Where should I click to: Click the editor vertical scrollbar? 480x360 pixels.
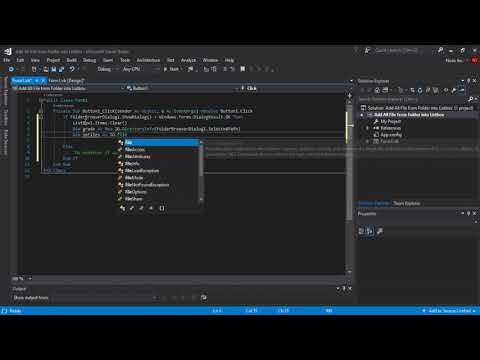pos(349,187)
